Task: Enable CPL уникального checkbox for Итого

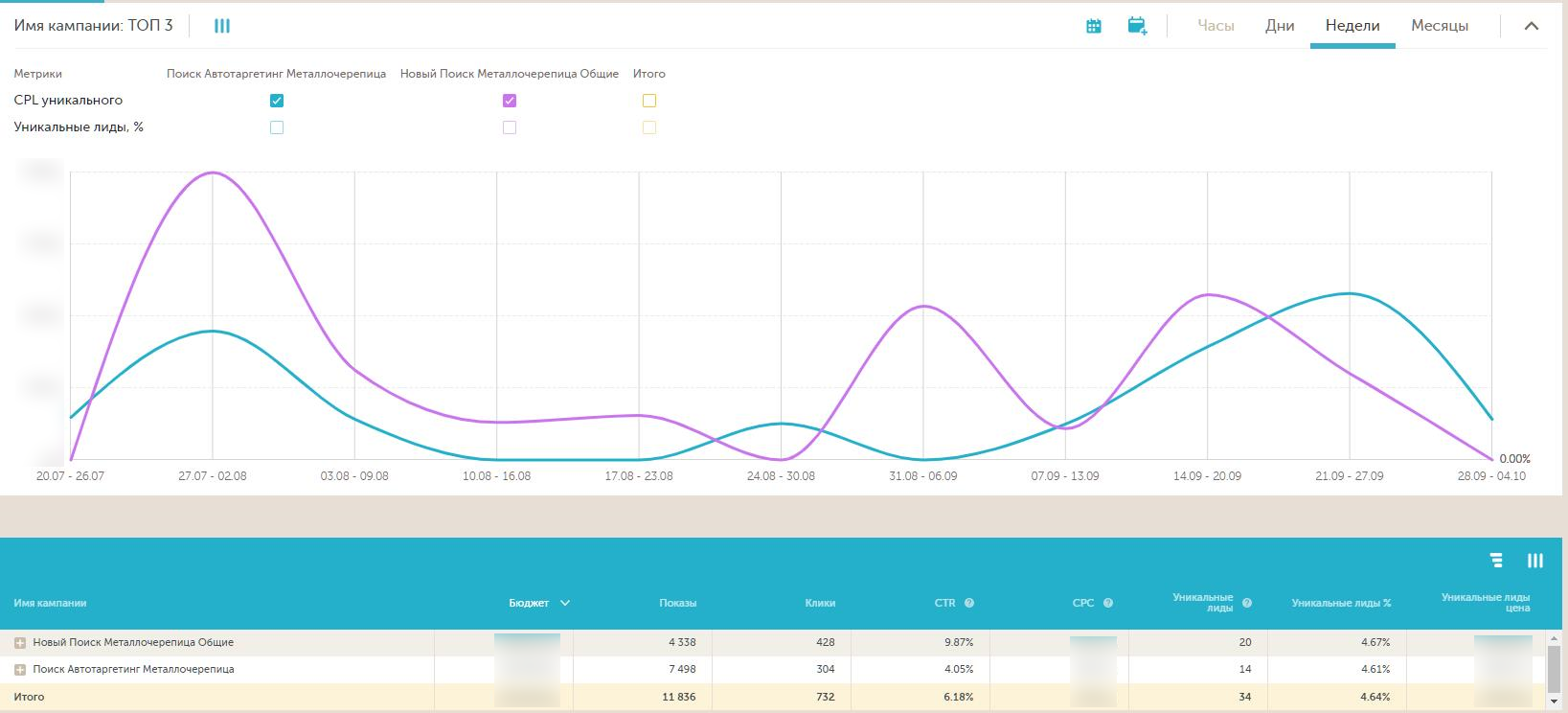Action: [x=649, y=101]
